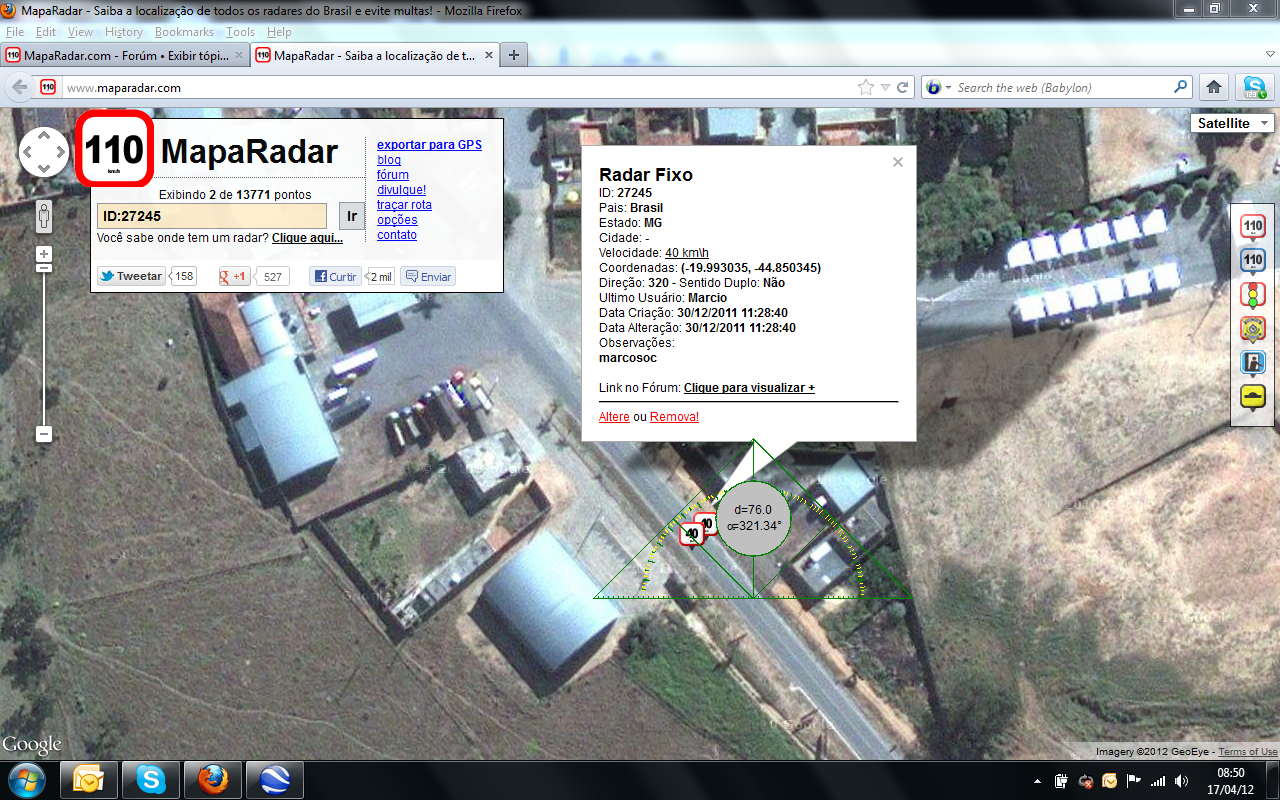Click the blue officer with radar gun icon
Viewport: 1280px width, 800px height.
click(1253, 363)
